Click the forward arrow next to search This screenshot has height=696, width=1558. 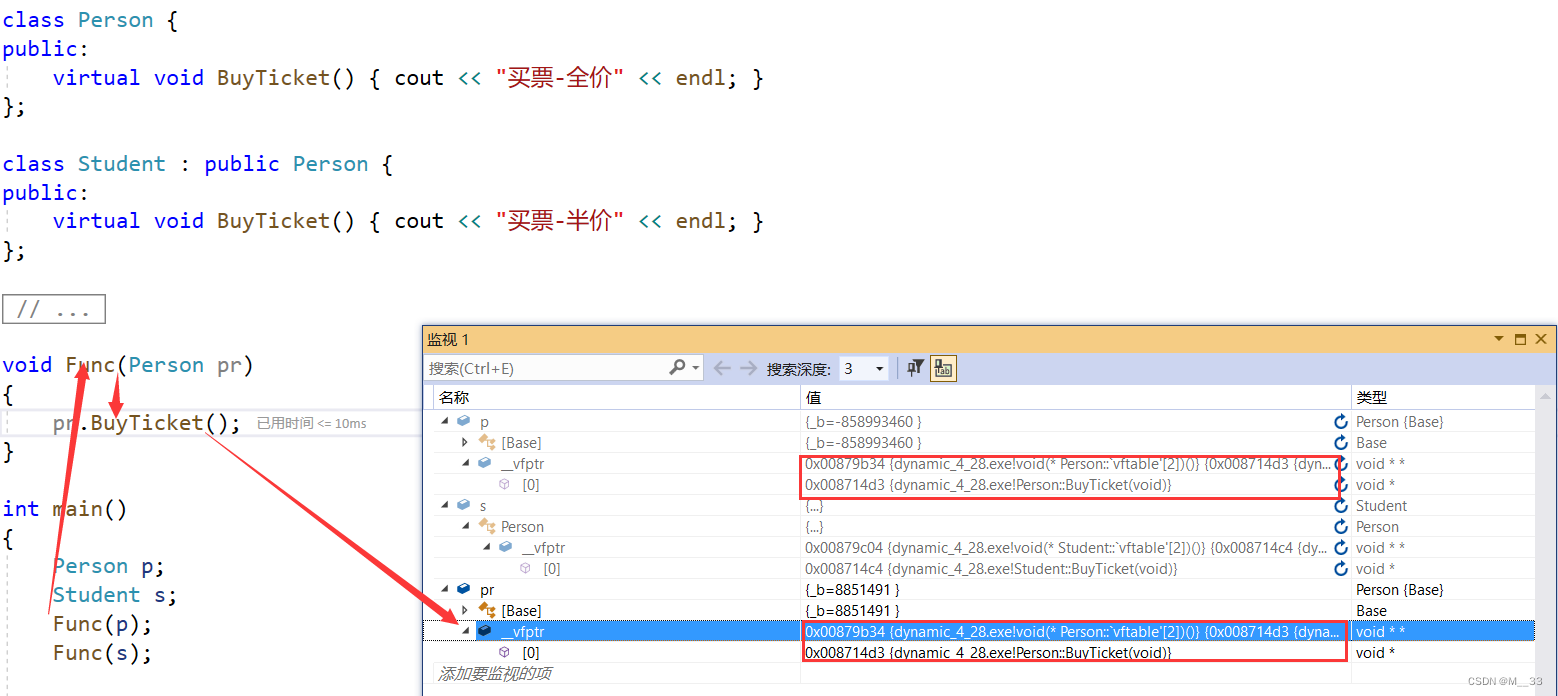pos(748,368)
